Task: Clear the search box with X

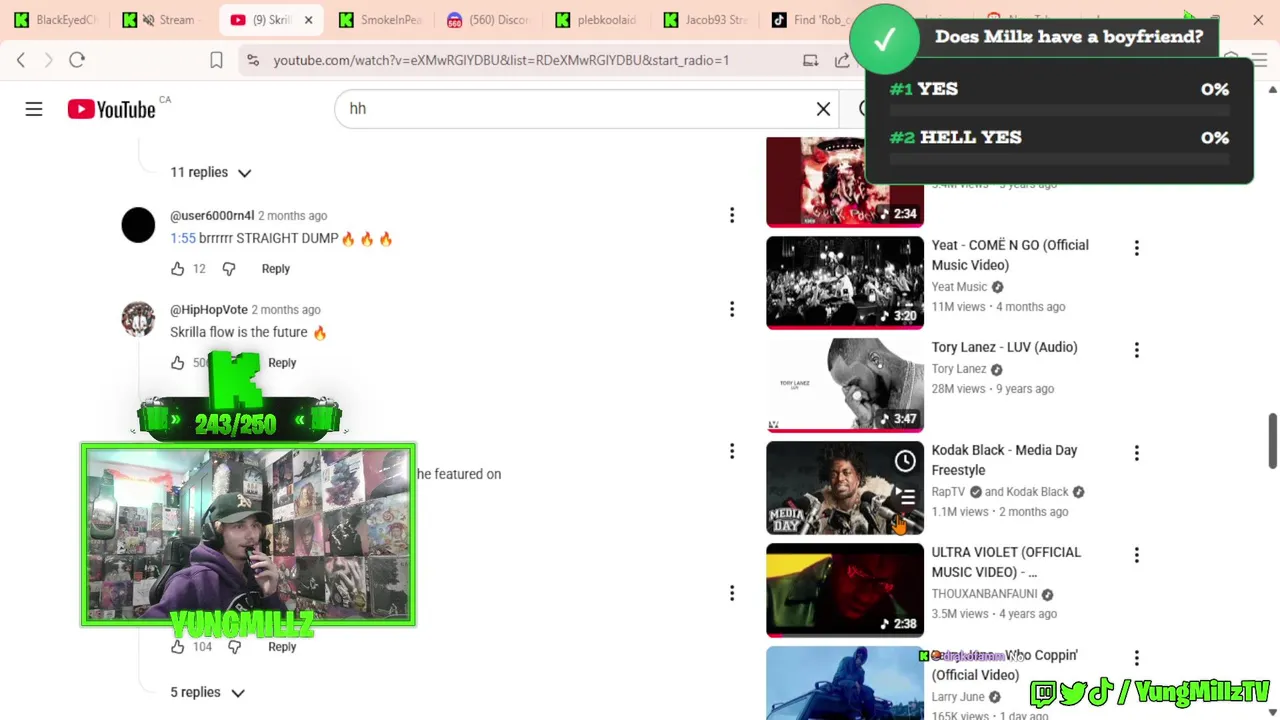Action: point(823,108)
